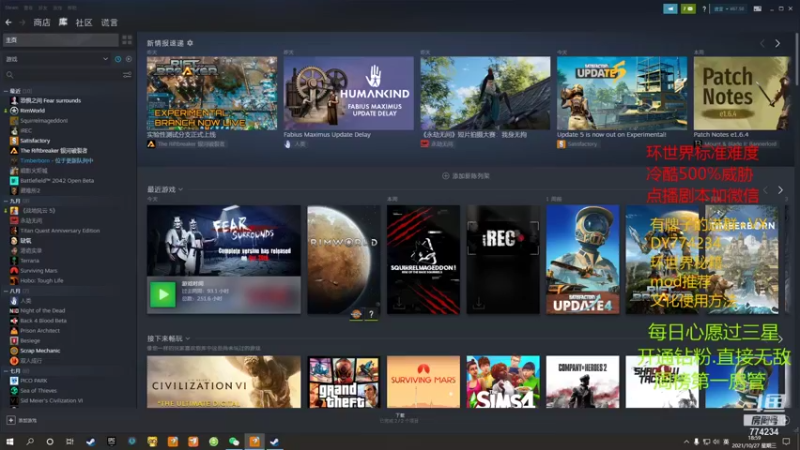
Task: Toggle ready-to-play games filter
Action: (129, 59)
